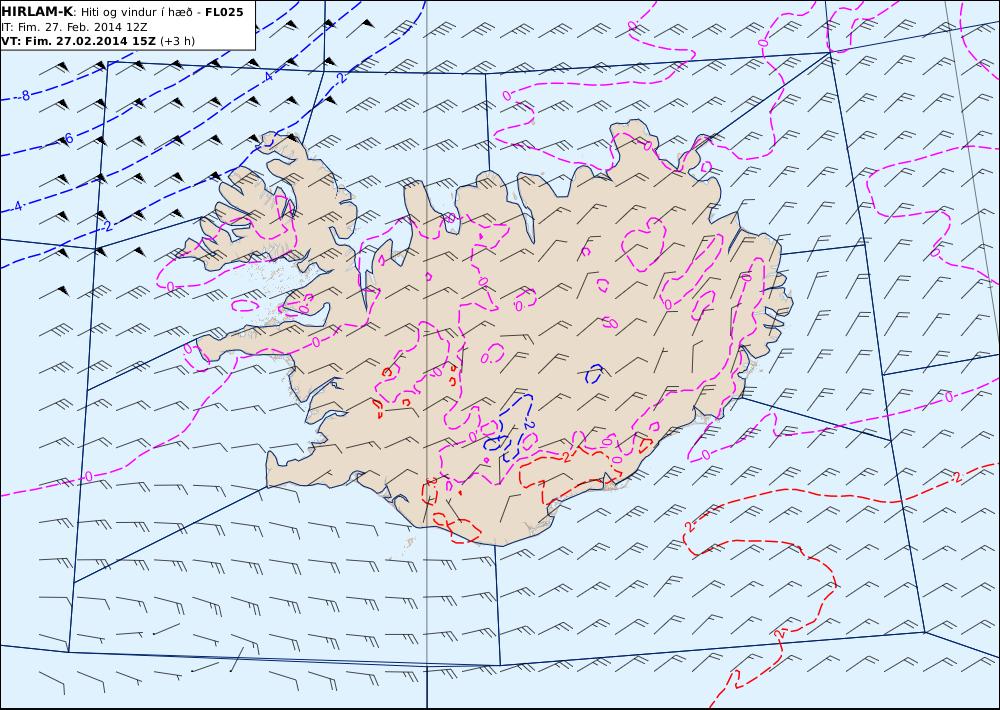Image resolution: width=1000 pixels, height=710 pixels.
Task: Click the blue -8 isotherm label
Action: [24, 96]
